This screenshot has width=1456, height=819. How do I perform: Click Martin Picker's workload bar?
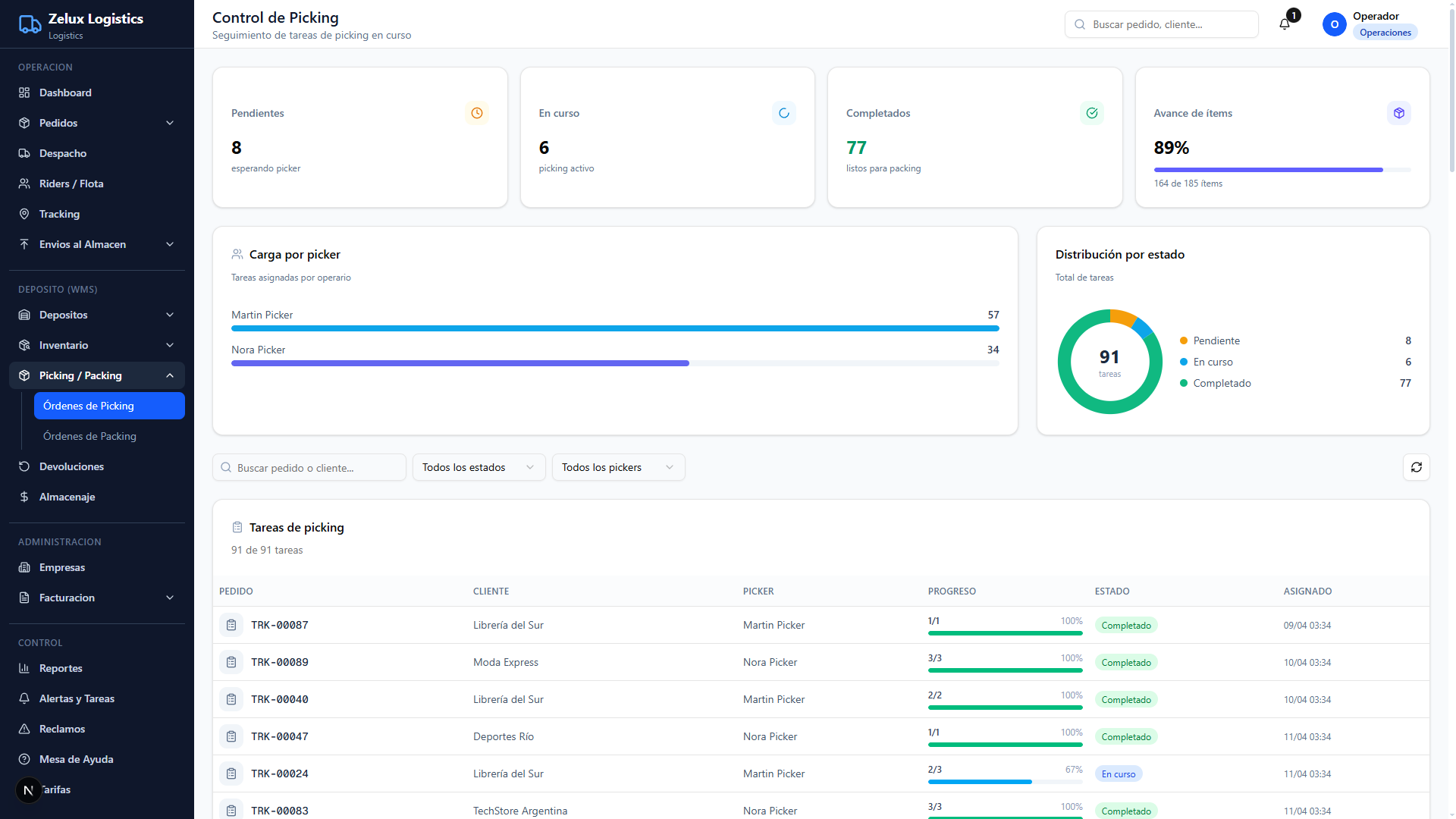coord(615,328)
